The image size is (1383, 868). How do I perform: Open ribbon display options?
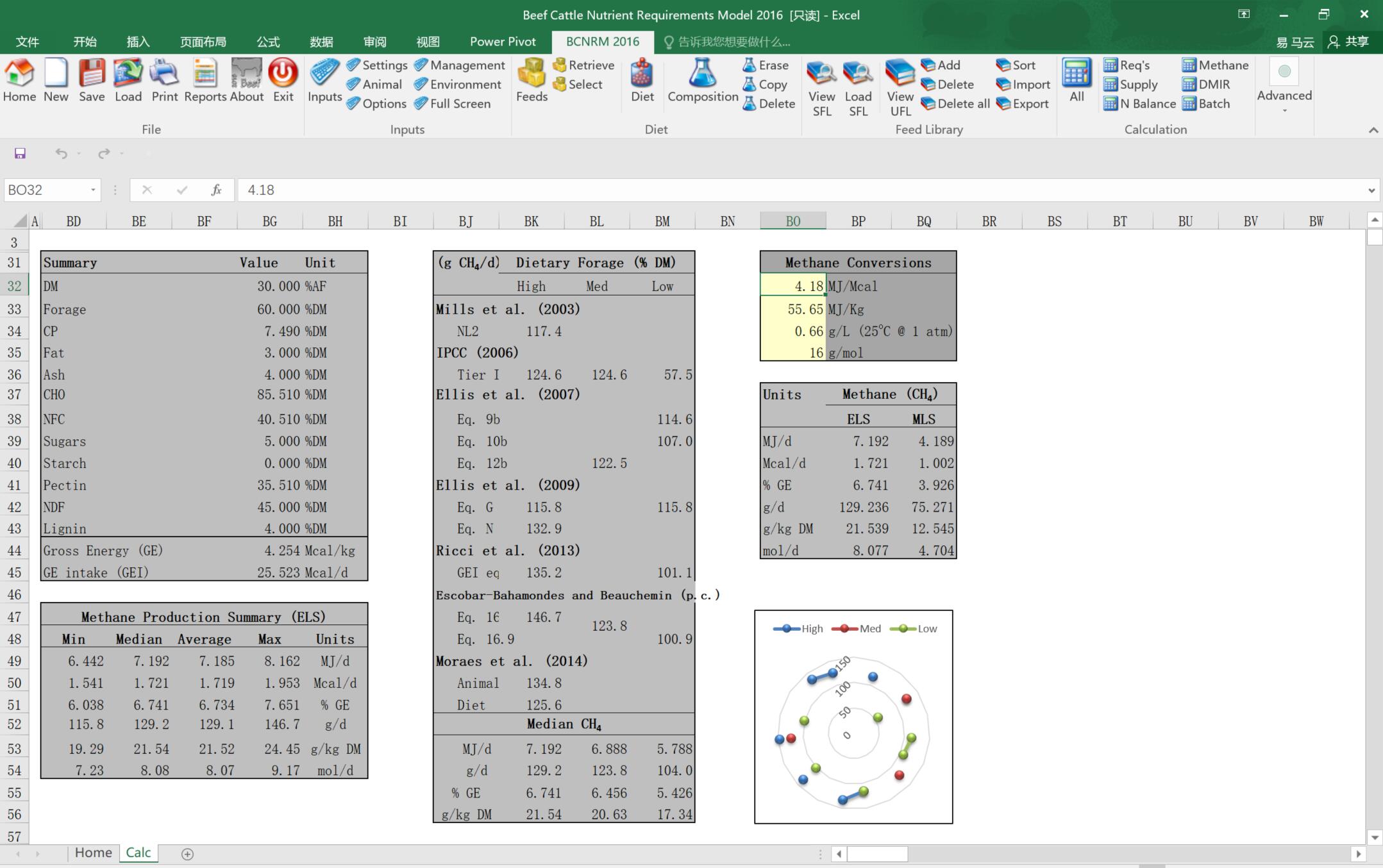1244,14
